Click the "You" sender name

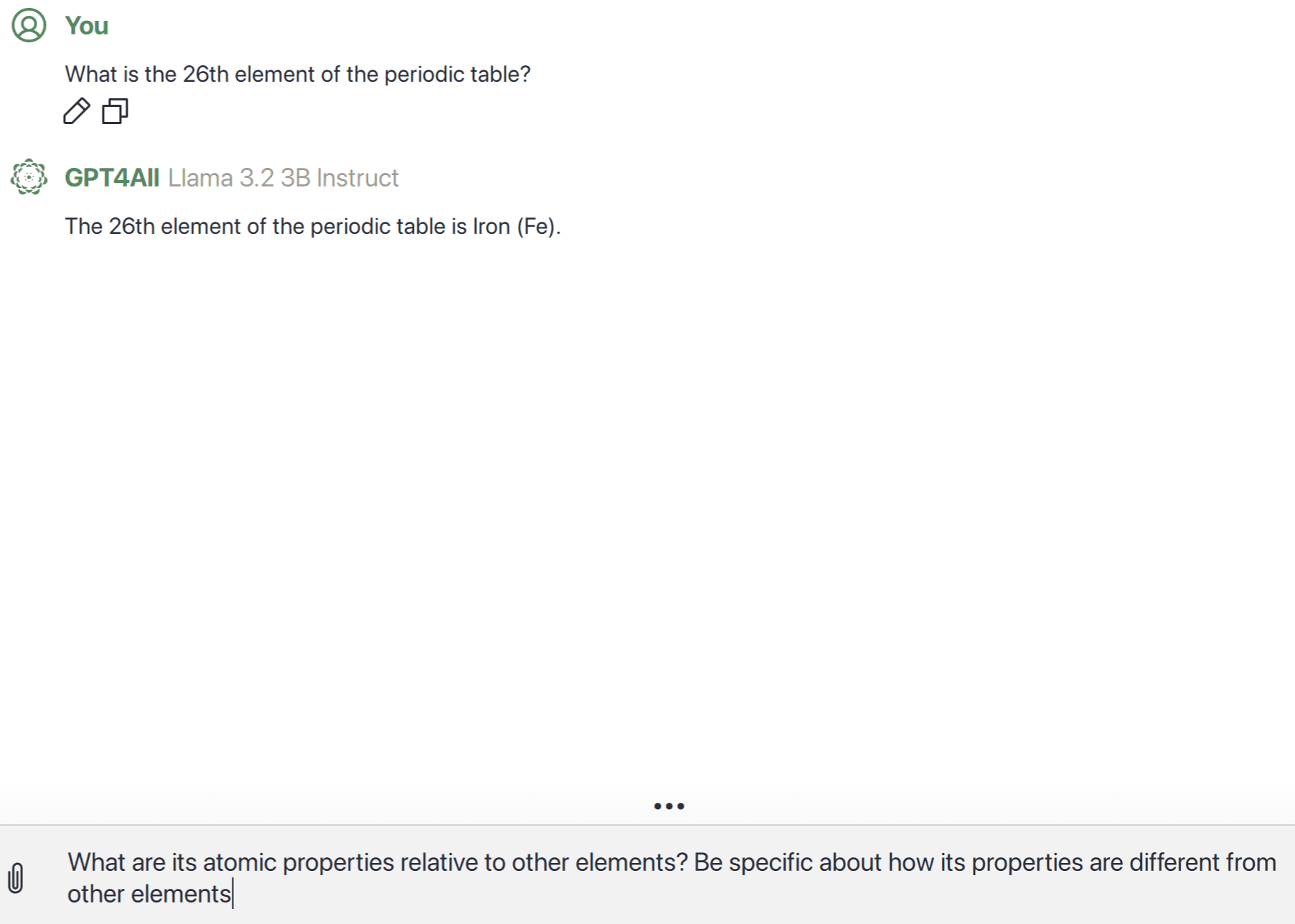86,26
